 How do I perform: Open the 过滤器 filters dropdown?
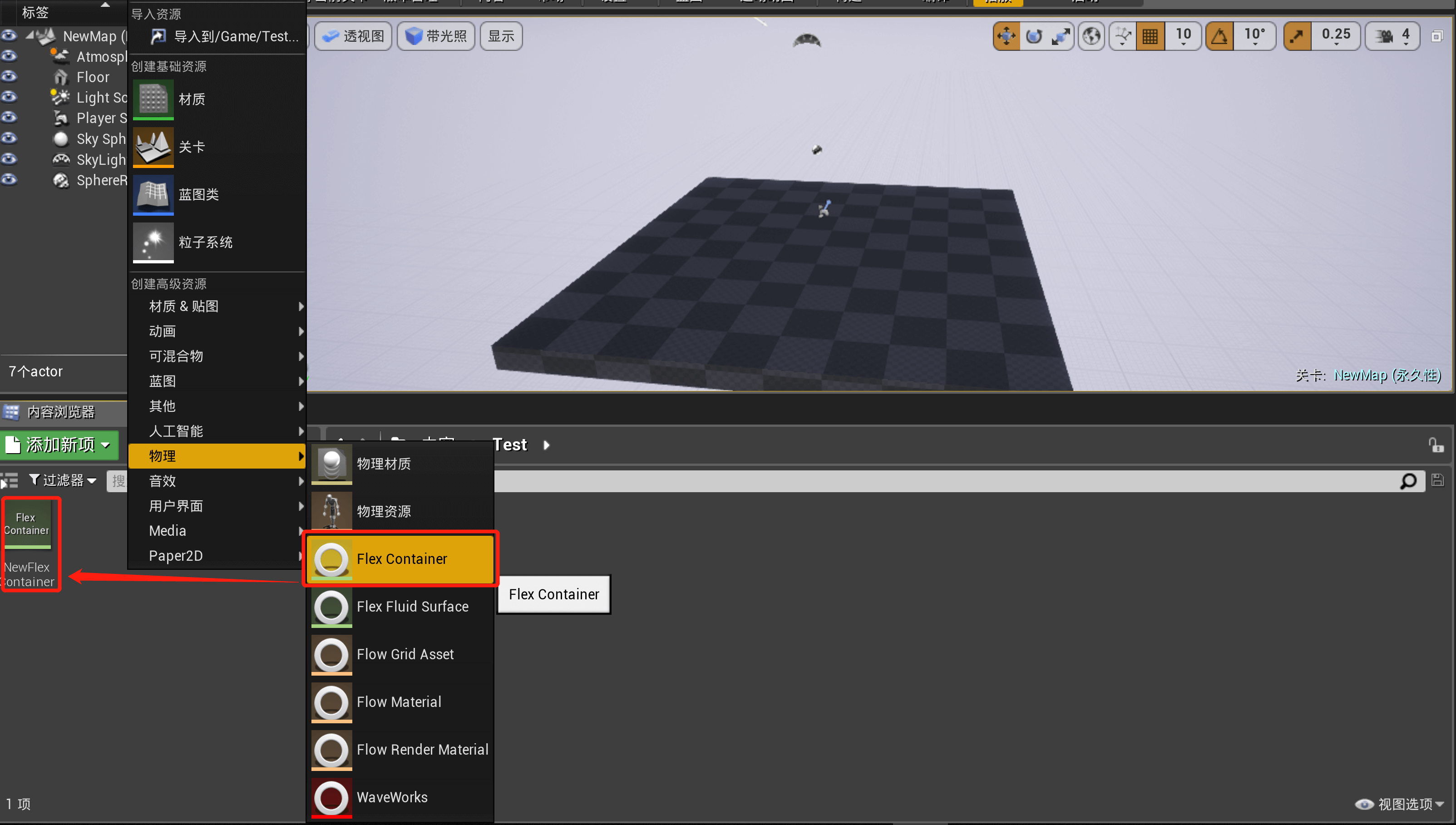pyautogui.click(x=62, y=480)
